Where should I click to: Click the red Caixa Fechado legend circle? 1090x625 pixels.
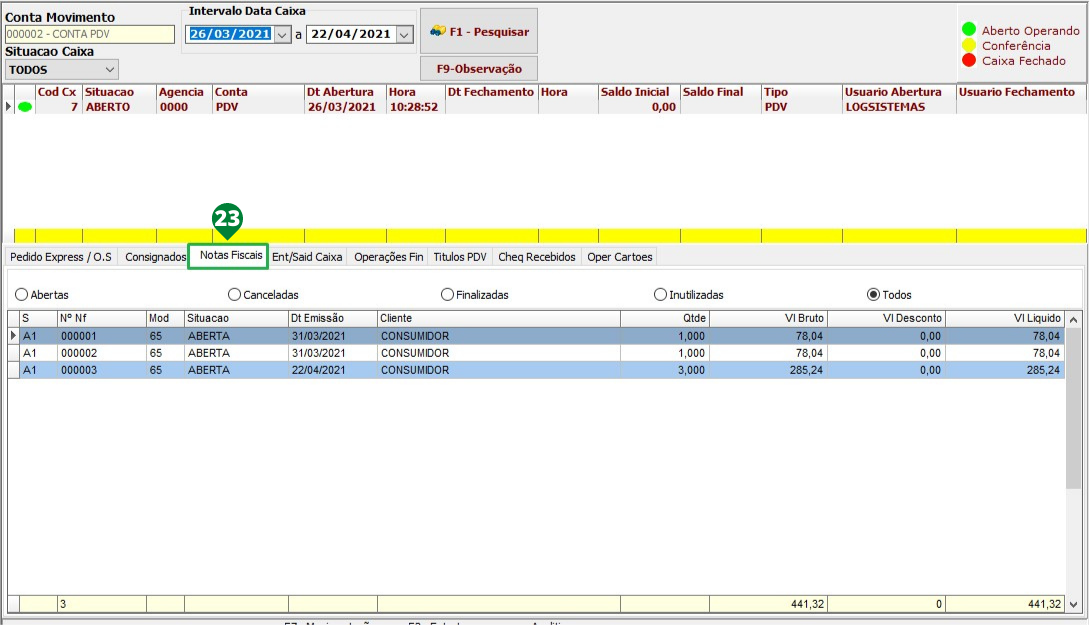(969, 60)
